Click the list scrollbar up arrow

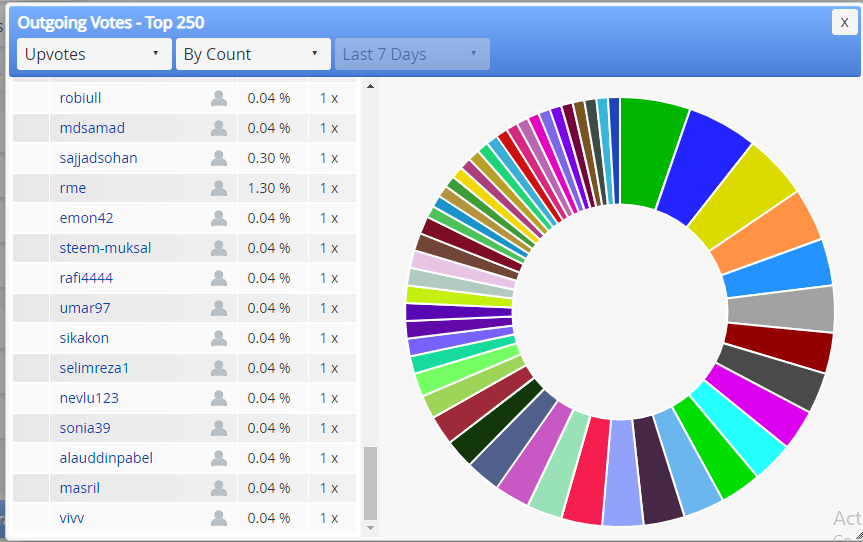(370, 86)
